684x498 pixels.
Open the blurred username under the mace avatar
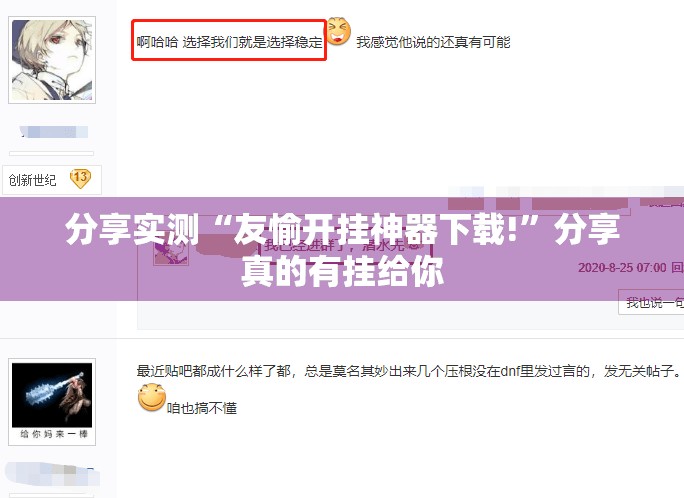point(52,475)
